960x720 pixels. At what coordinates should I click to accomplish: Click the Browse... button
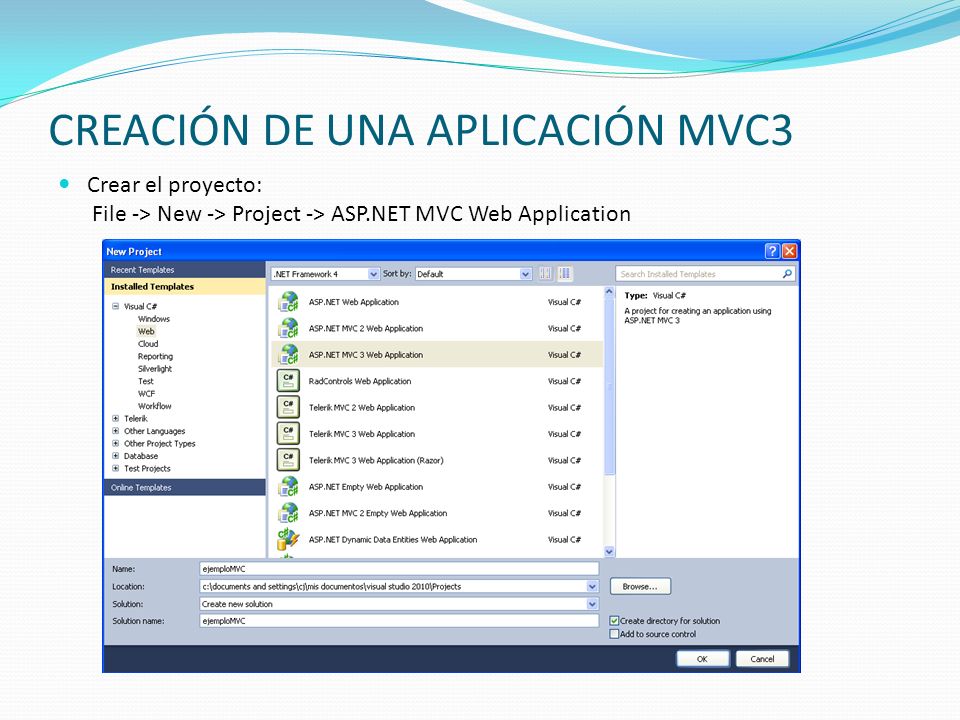640,587
